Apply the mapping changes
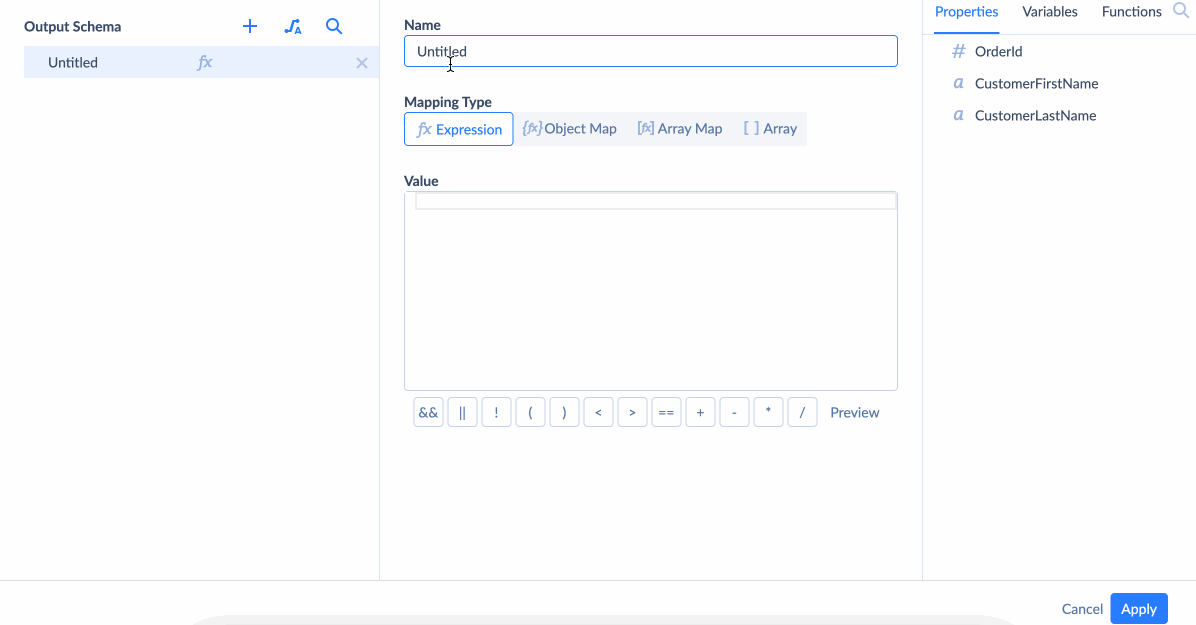1196x625 pixels. click(1139, 609)
